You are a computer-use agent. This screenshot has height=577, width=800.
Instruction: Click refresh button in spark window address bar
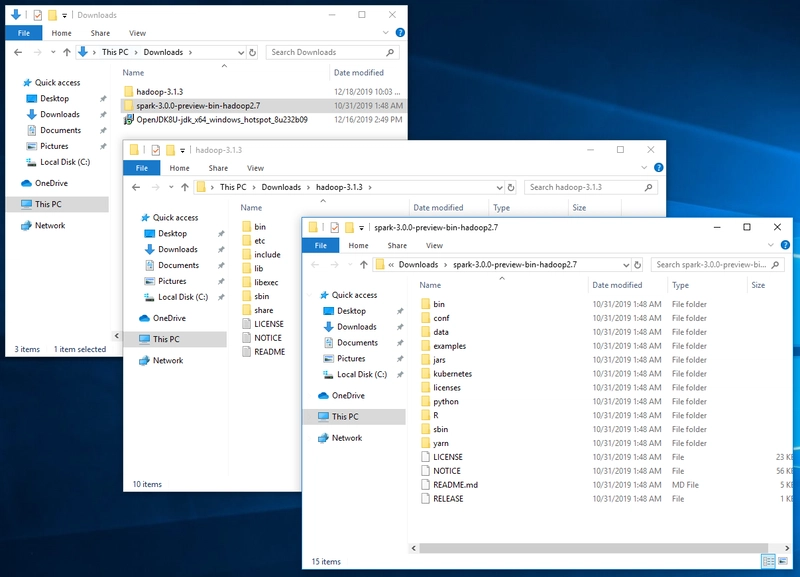638,265
